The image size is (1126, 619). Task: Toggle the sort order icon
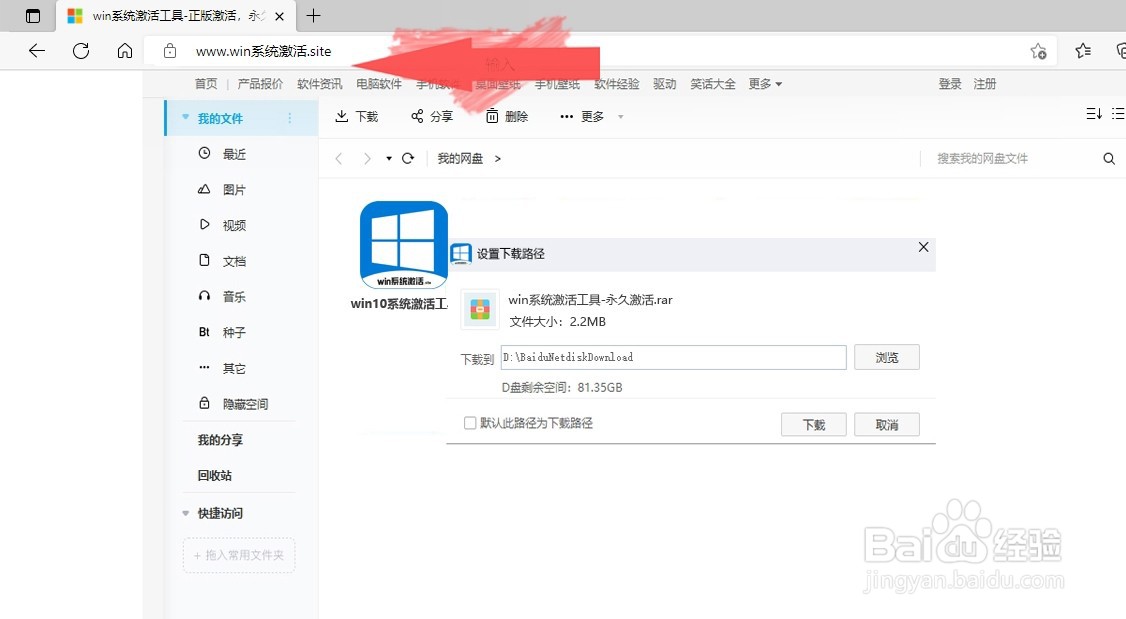(1092, 114)
